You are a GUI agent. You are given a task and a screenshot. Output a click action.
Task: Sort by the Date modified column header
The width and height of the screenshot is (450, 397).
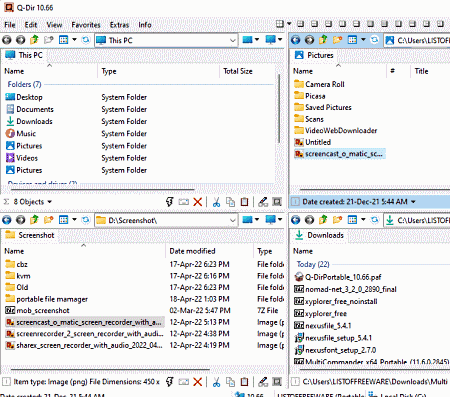pyautogui.click(x=192, y=251)
